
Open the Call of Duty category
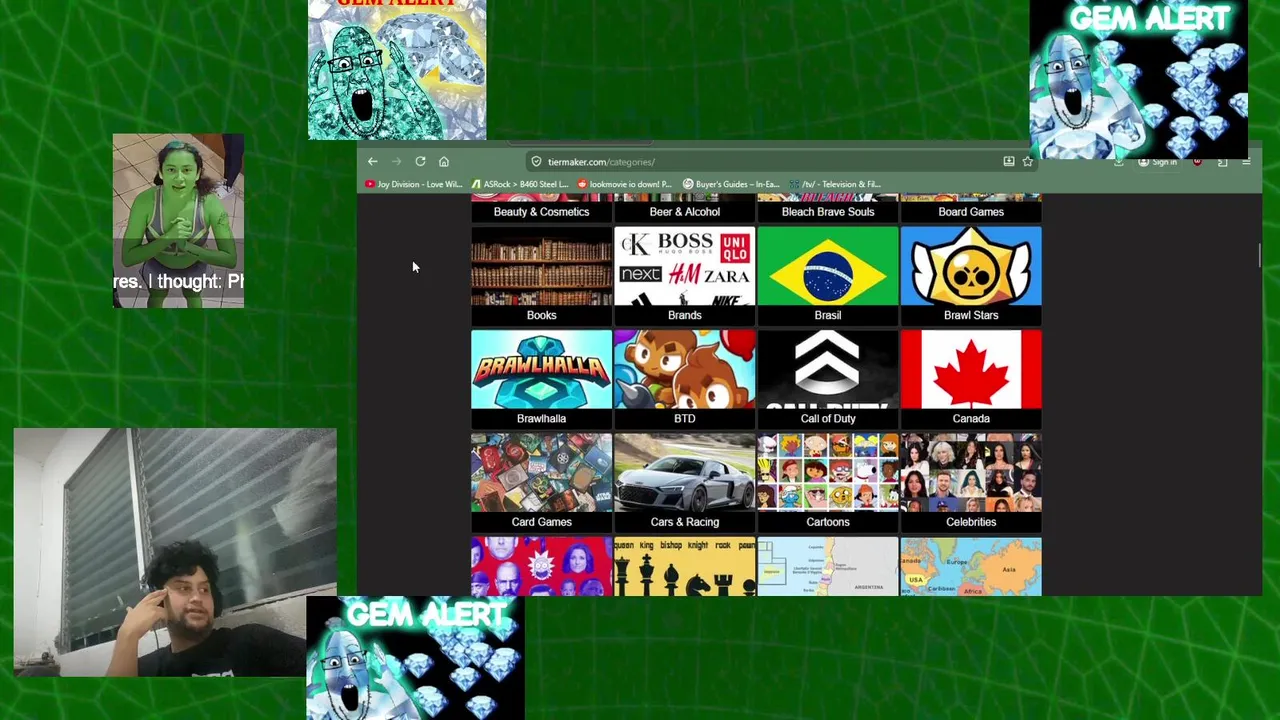click(x=828, y=379)
